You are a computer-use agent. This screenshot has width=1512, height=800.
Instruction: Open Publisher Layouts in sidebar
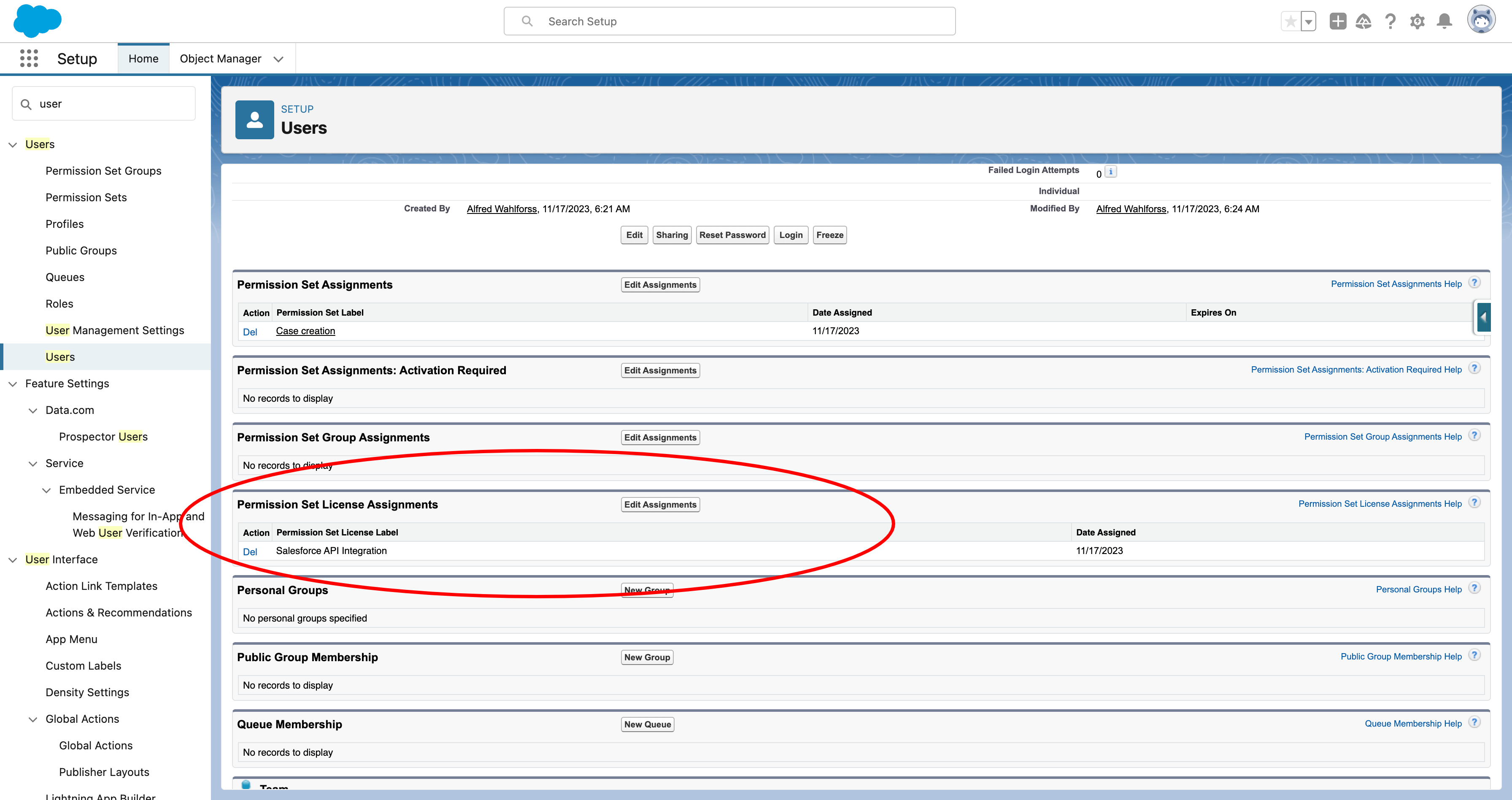[x=104, y=773]
